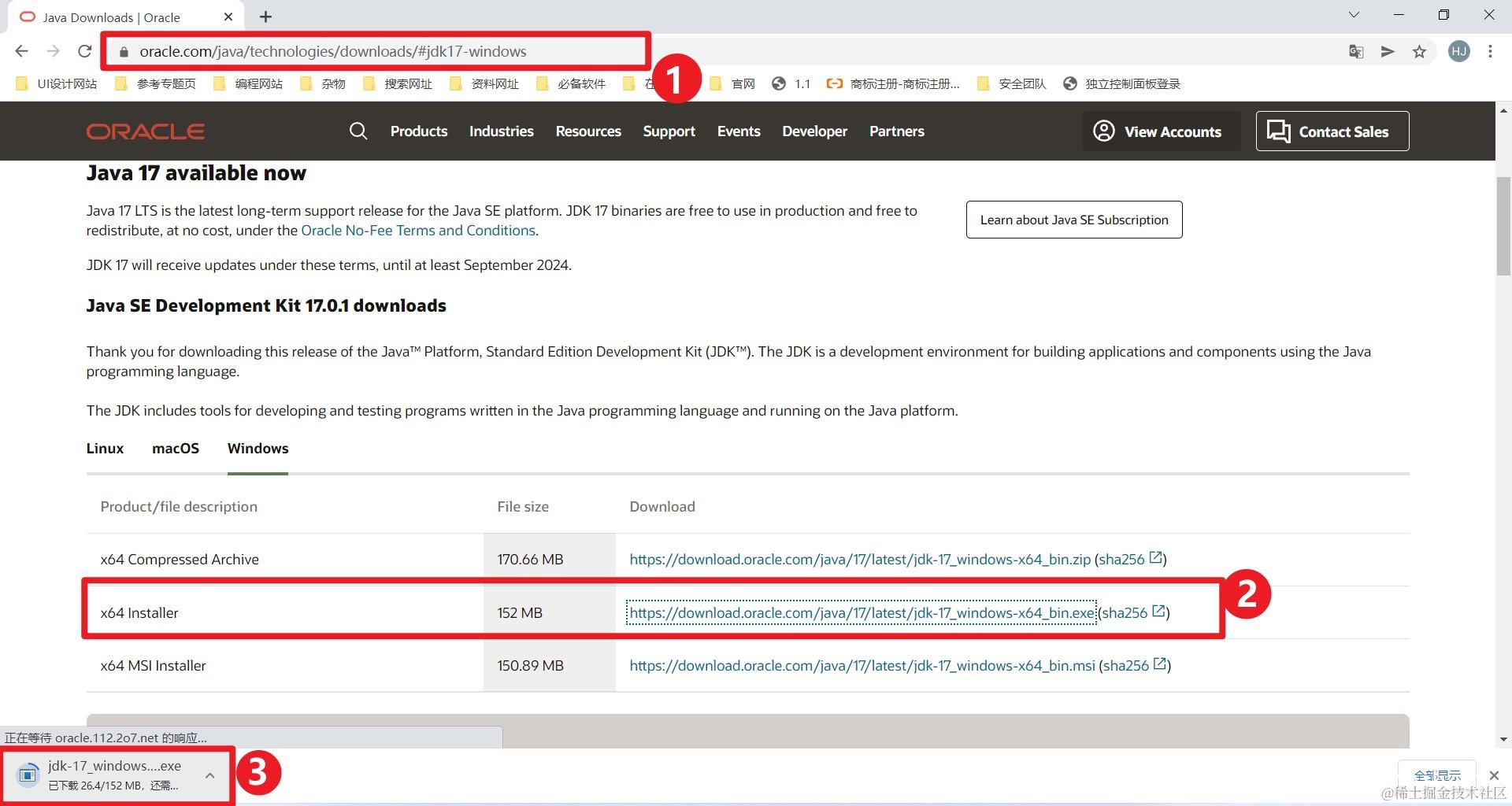This screenshot has height=806, width=1512.
Task: Open the sha256 link for the MSI installer
Action: [x=1135, y=665]
